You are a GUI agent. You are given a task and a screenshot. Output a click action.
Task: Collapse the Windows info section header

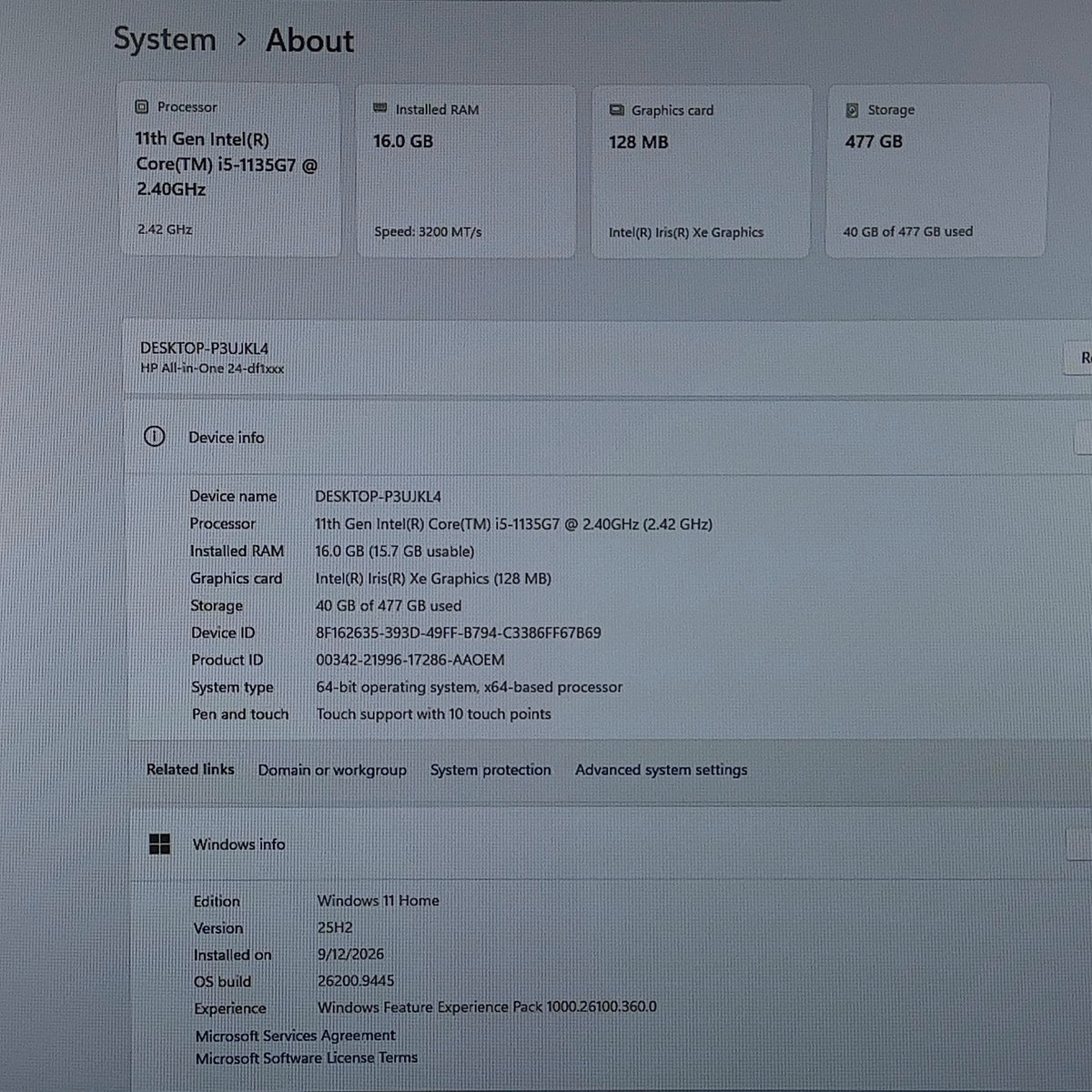(x=610, y=844)
